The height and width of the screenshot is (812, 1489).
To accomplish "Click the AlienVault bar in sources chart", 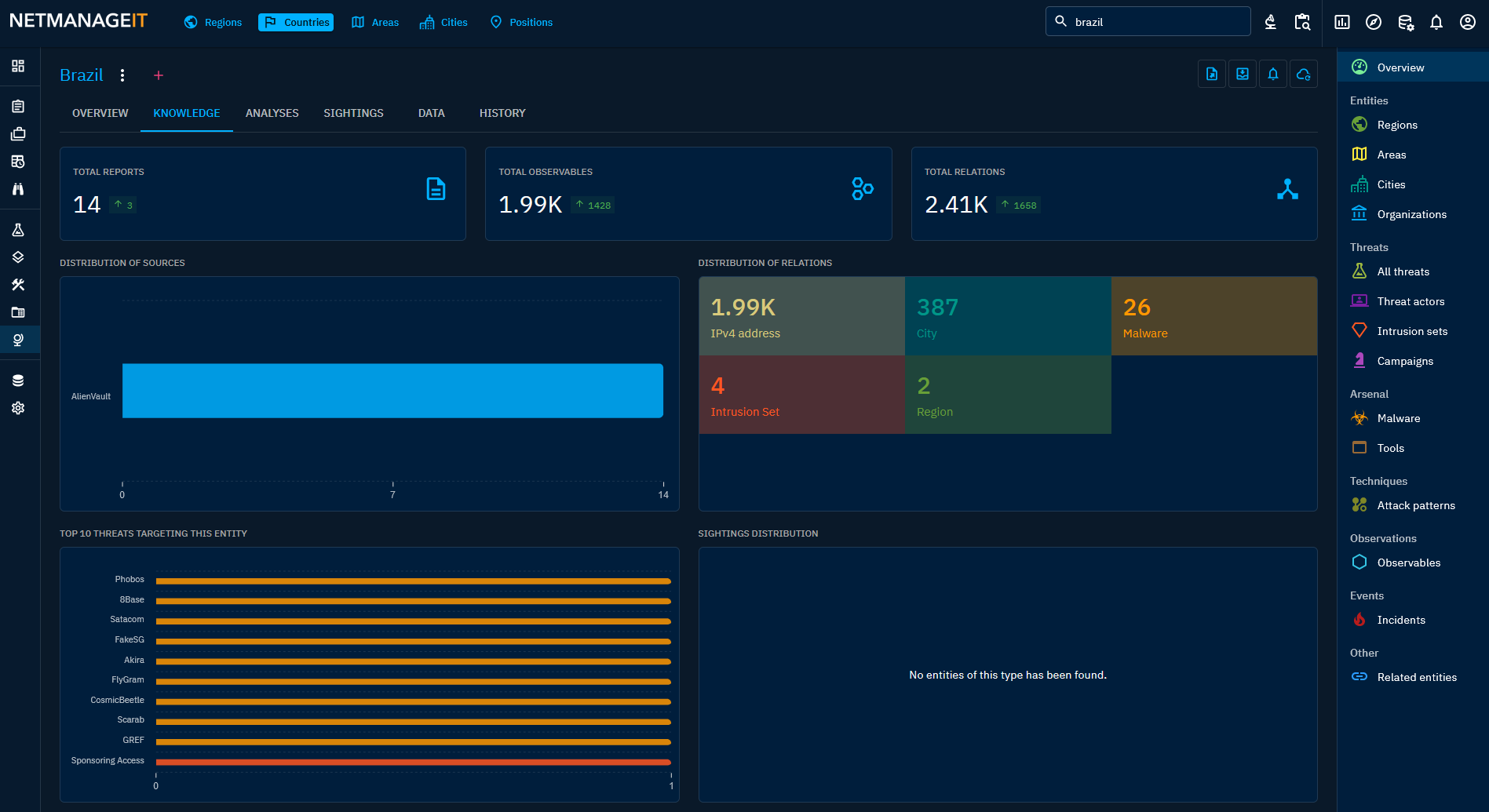I will tap(392, 391).
